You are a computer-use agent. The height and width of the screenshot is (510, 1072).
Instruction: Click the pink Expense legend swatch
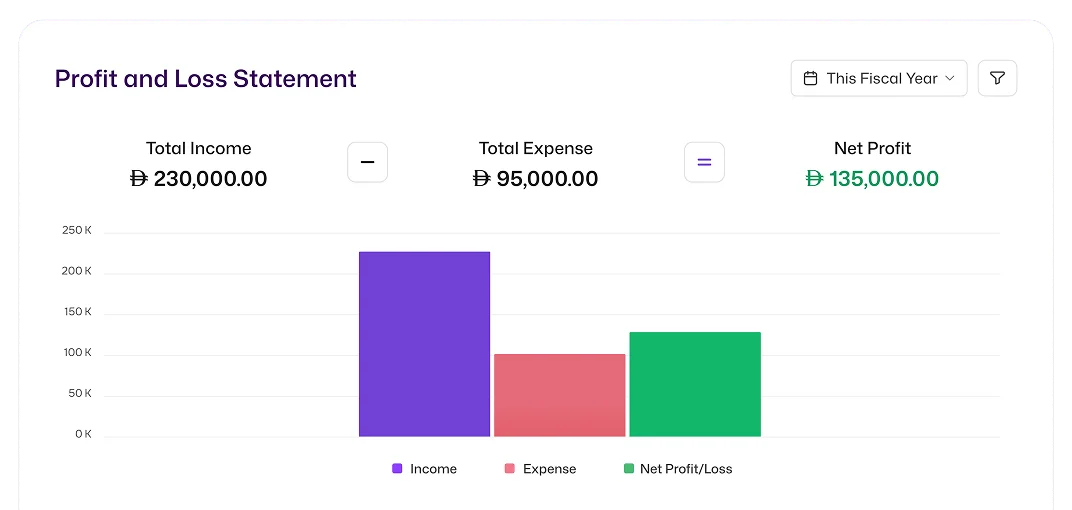(x=510, y=469)
